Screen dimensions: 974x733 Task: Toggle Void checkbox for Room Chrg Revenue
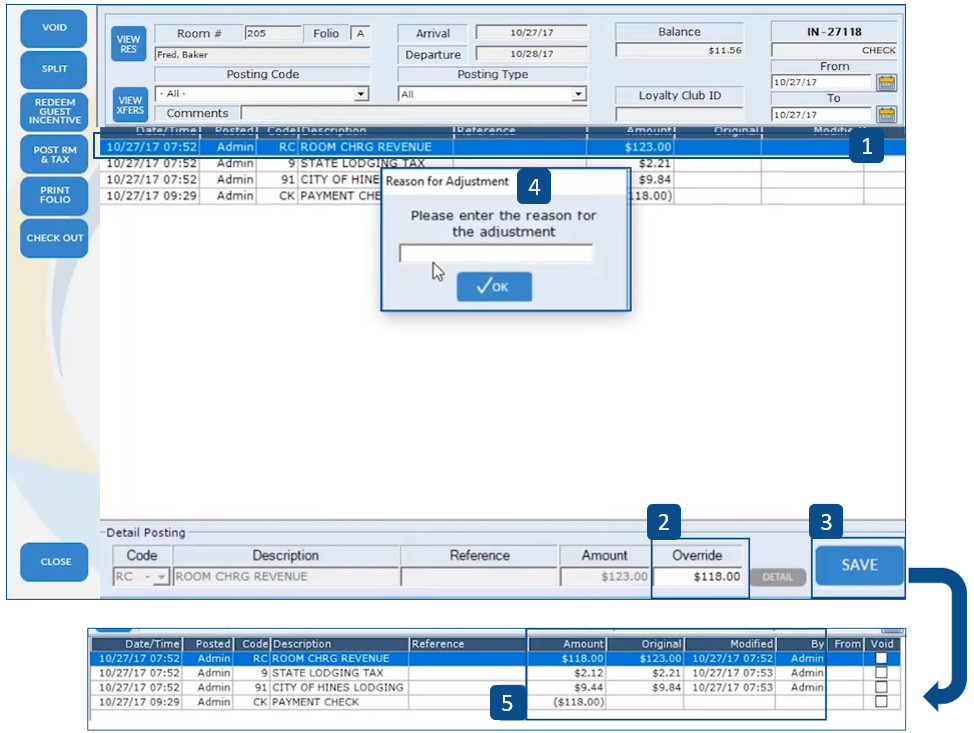click(881, 659)
